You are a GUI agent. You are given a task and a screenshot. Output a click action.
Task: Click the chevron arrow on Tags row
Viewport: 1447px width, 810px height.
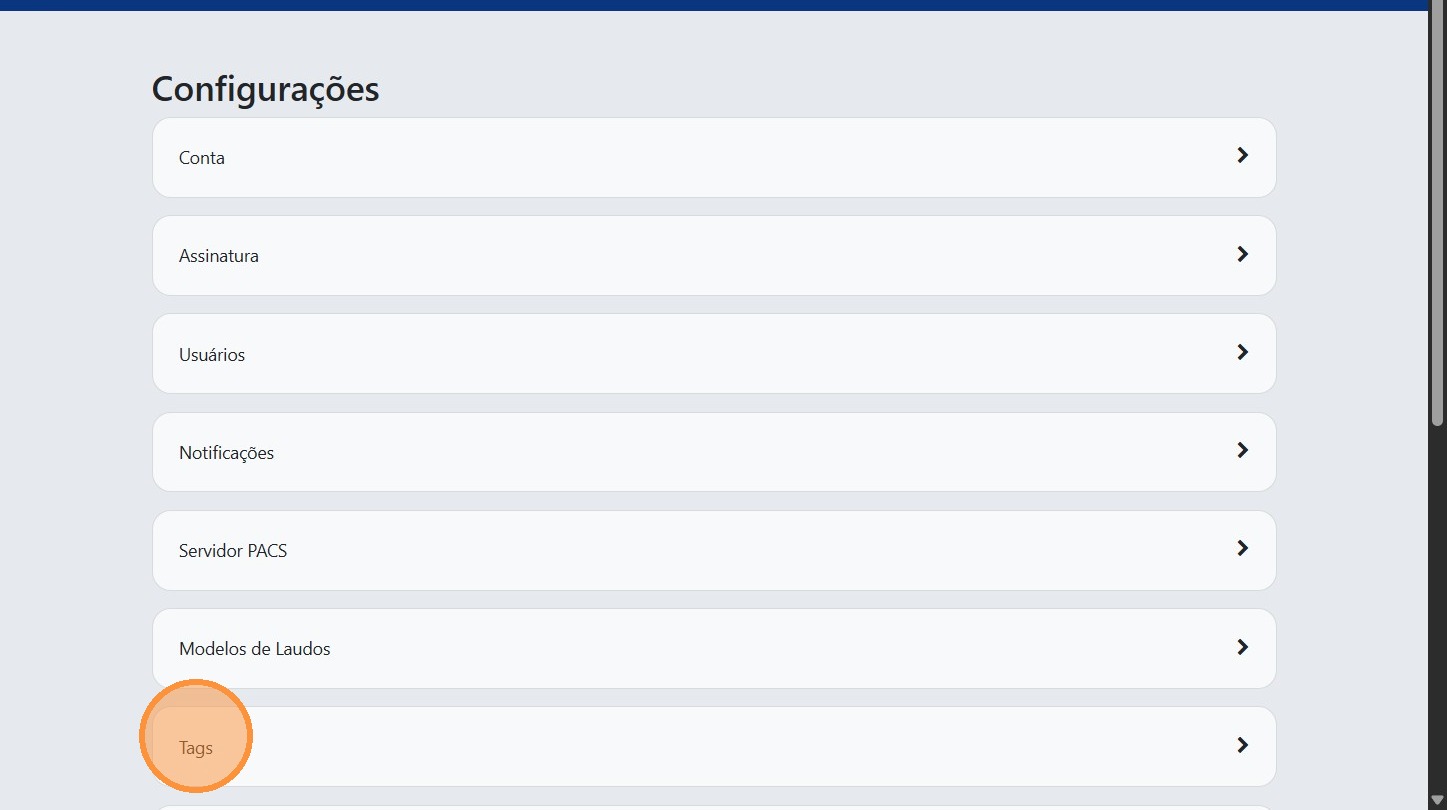point(1242,745)
